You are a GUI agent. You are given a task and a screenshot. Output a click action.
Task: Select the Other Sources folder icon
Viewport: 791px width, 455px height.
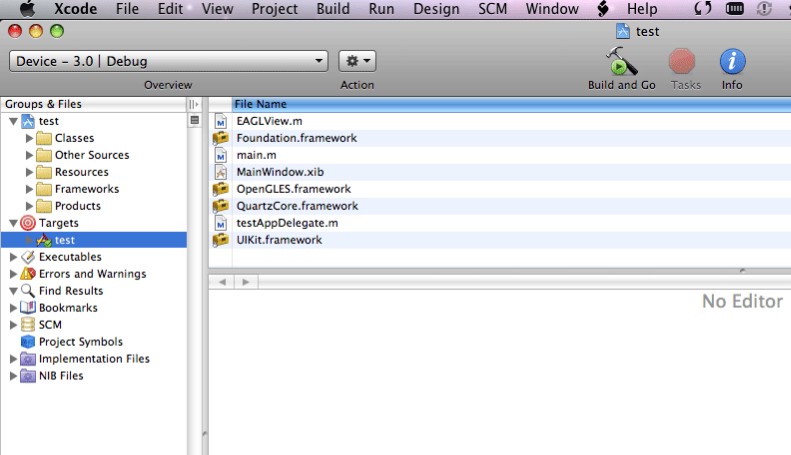pyautogui.click(x=44, y=155)
